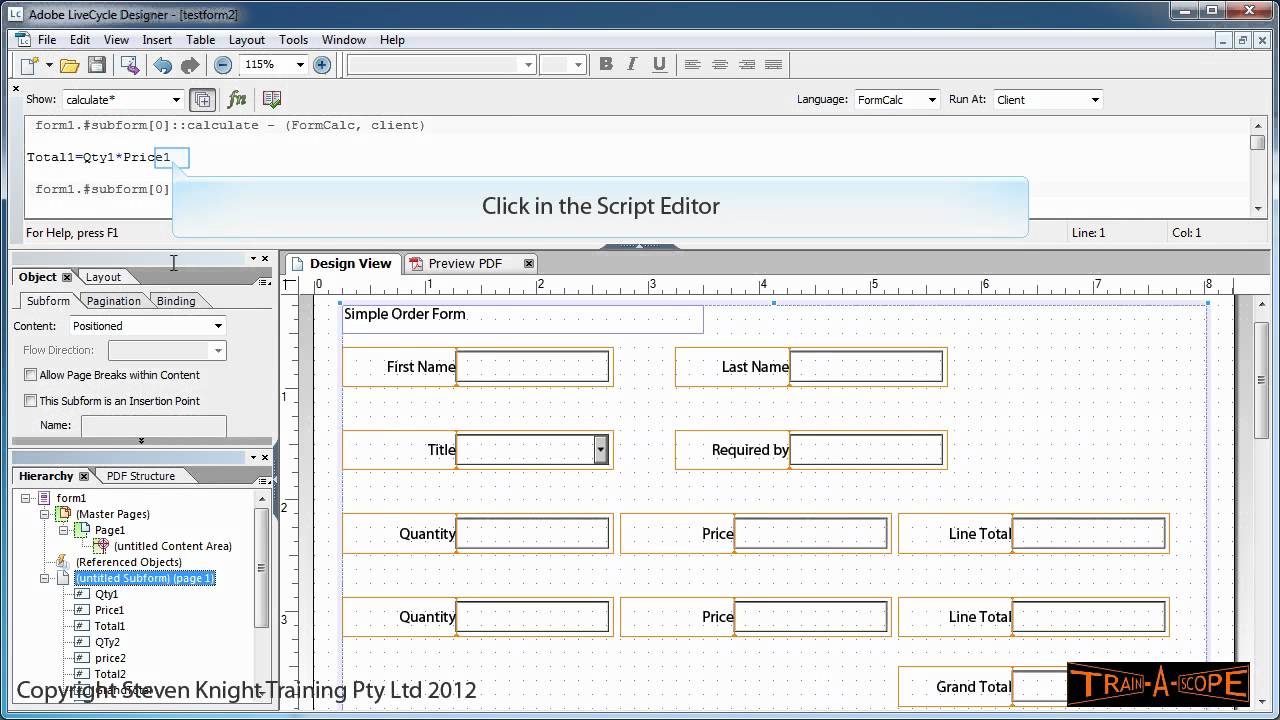The height and width of the screenshot is (720, 1280).
Task: Click the Required by input field
Action: point(866,450)
